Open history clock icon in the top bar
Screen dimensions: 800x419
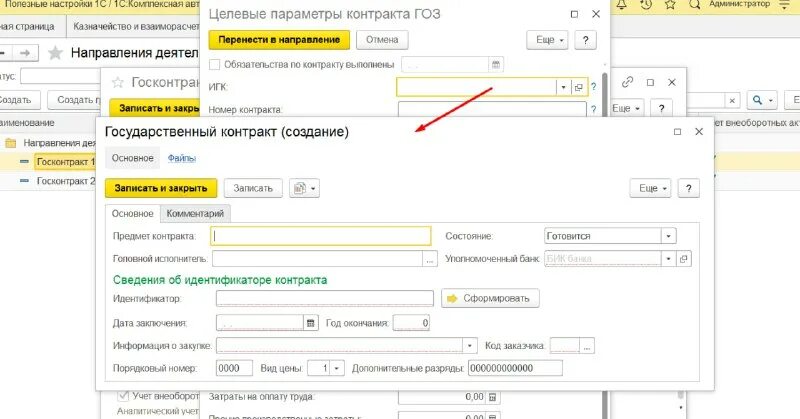coord(646,5)
